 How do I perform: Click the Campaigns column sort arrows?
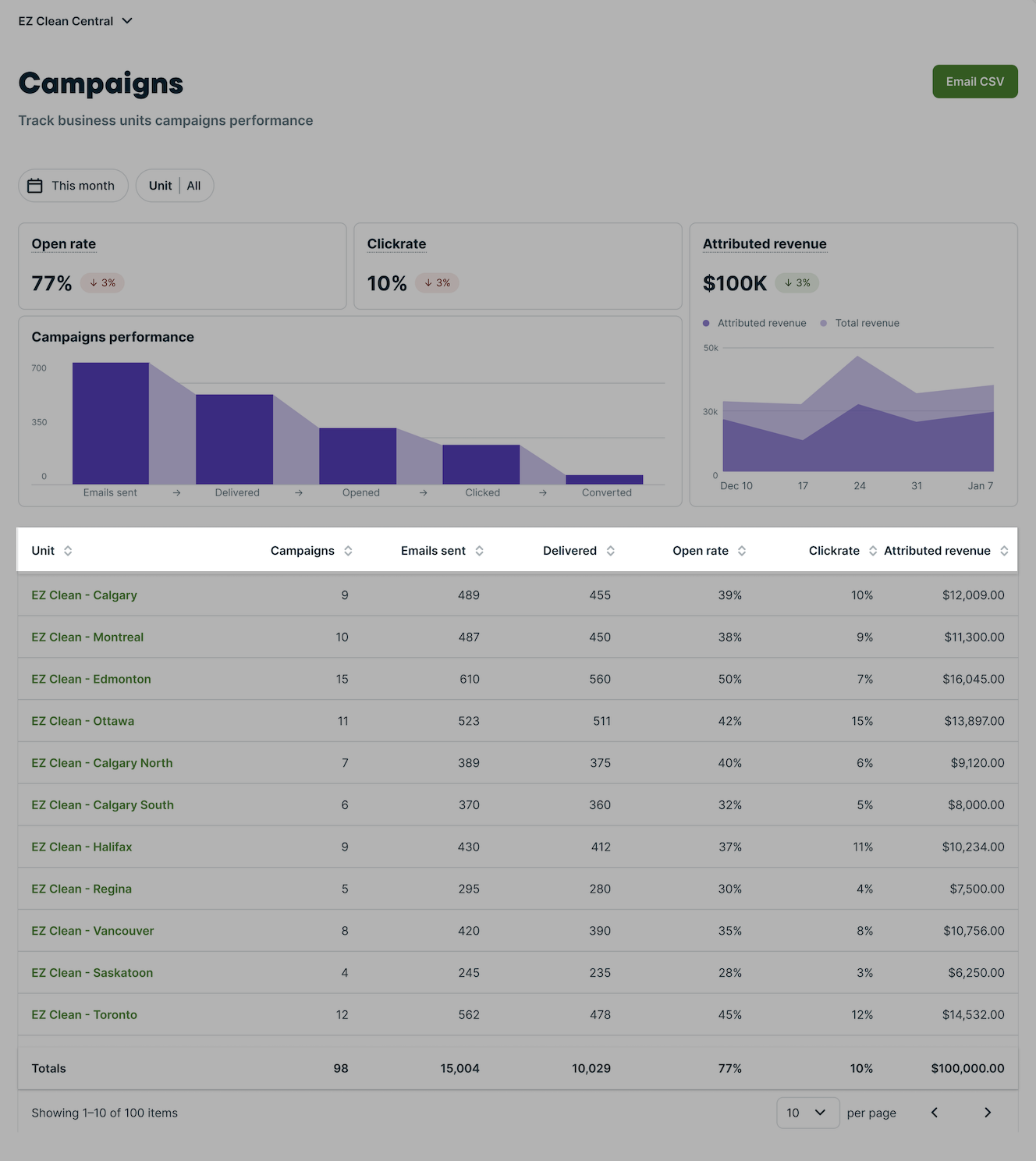348,551
